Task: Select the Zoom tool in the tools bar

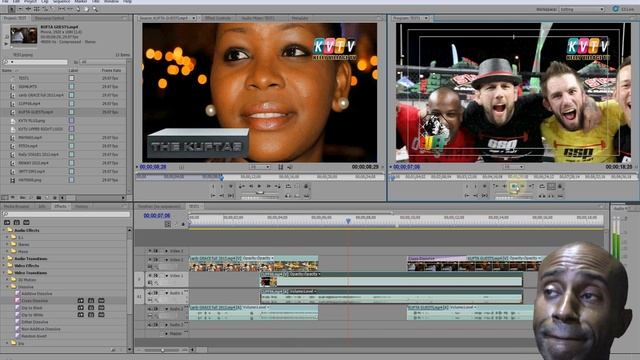Action: 95,9
